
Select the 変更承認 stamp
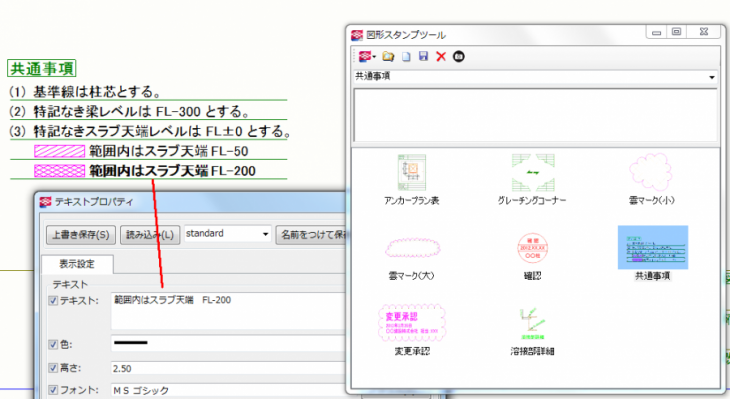tap(412, 330)
